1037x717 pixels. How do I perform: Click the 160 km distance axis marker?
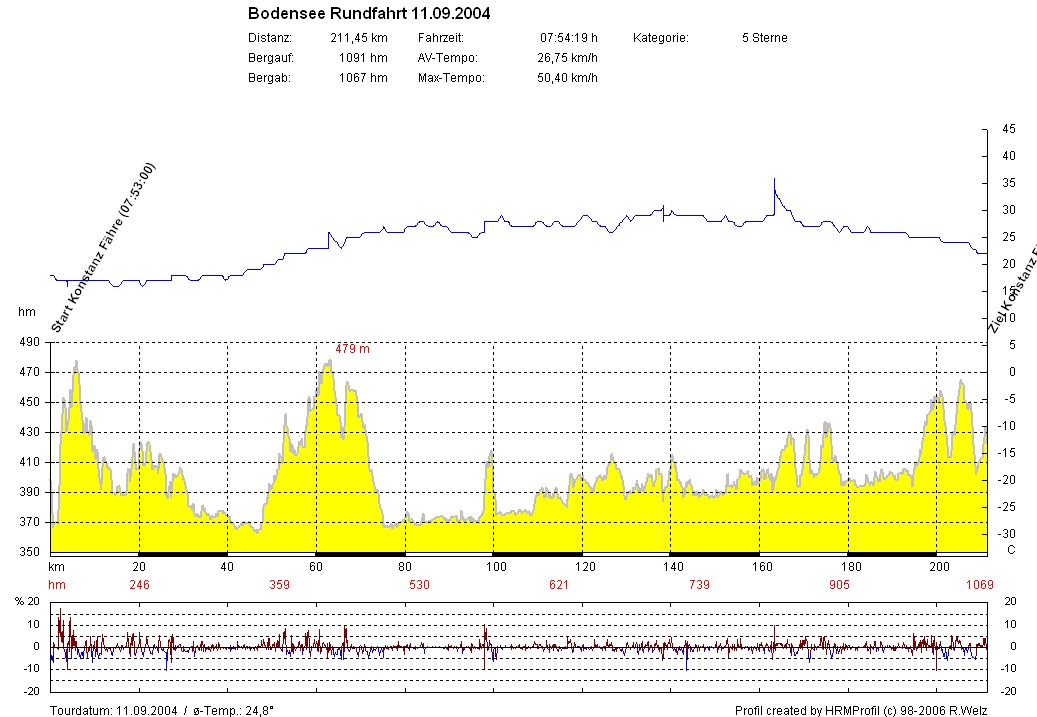pyautogui.click(x=761, y=567)
